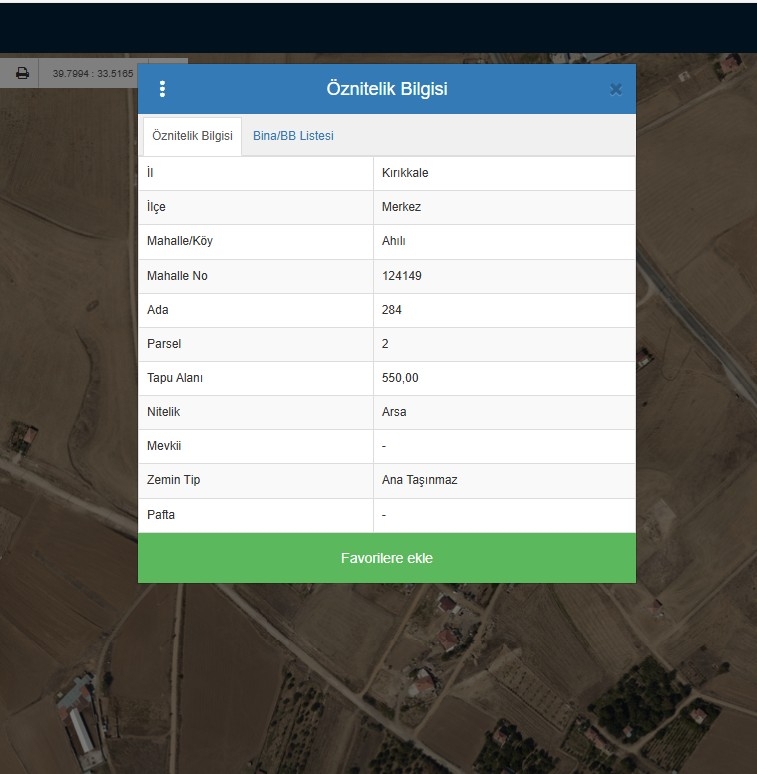The width and height of the screenshot is (757, 774).
Task: Click the Mevkii label
Action: [164, 446]
